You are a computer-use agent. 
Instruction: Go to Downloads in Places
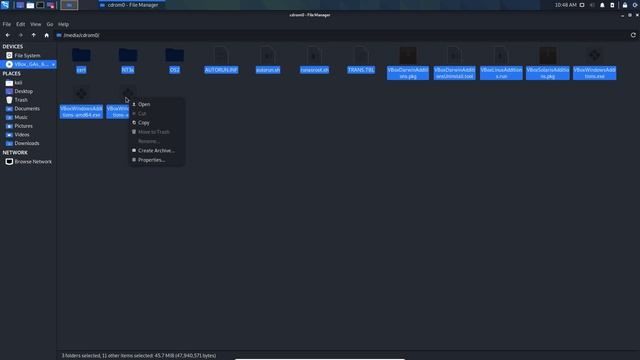(x=28, y=143)
